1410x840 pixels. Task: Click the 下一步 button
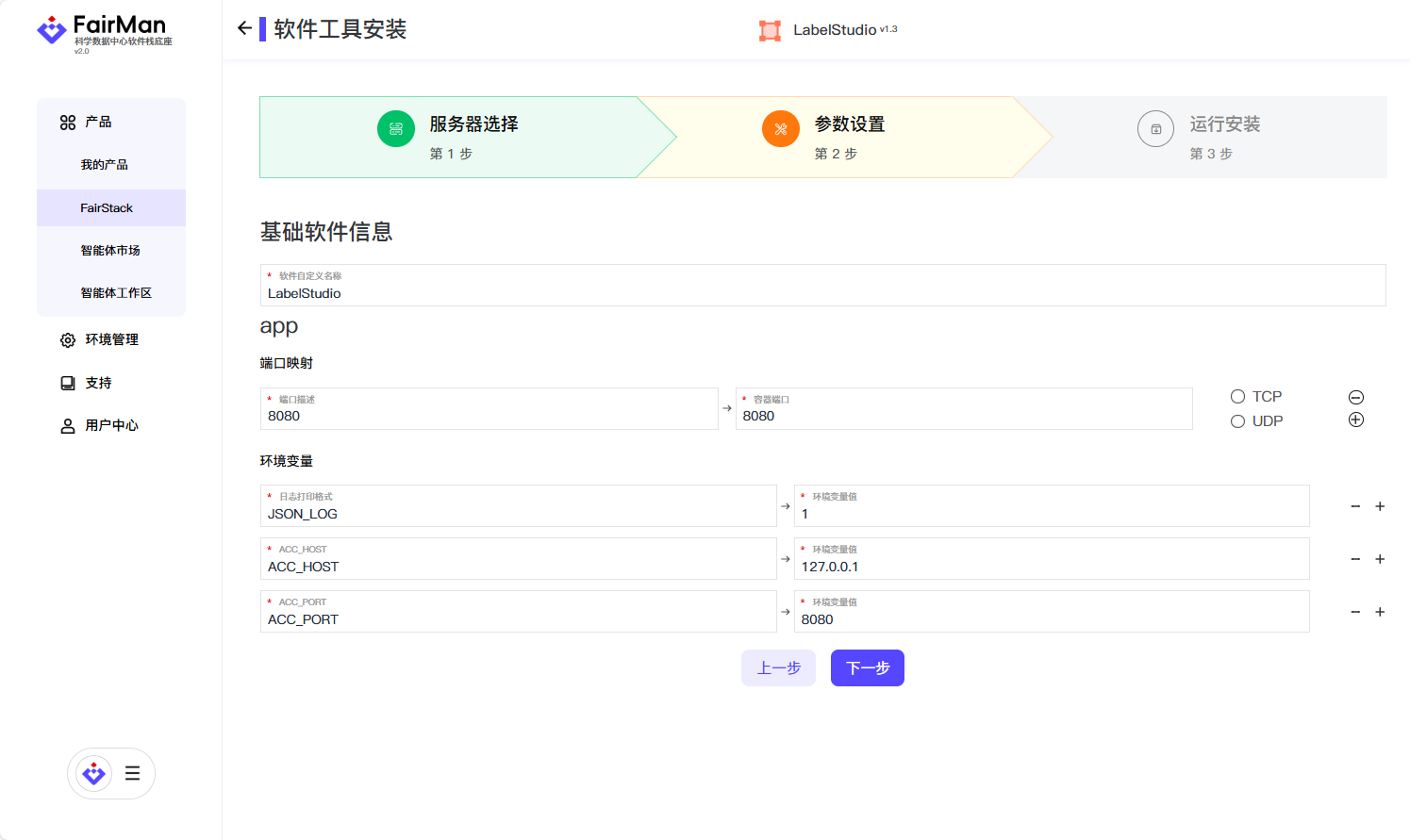point(867,668)
